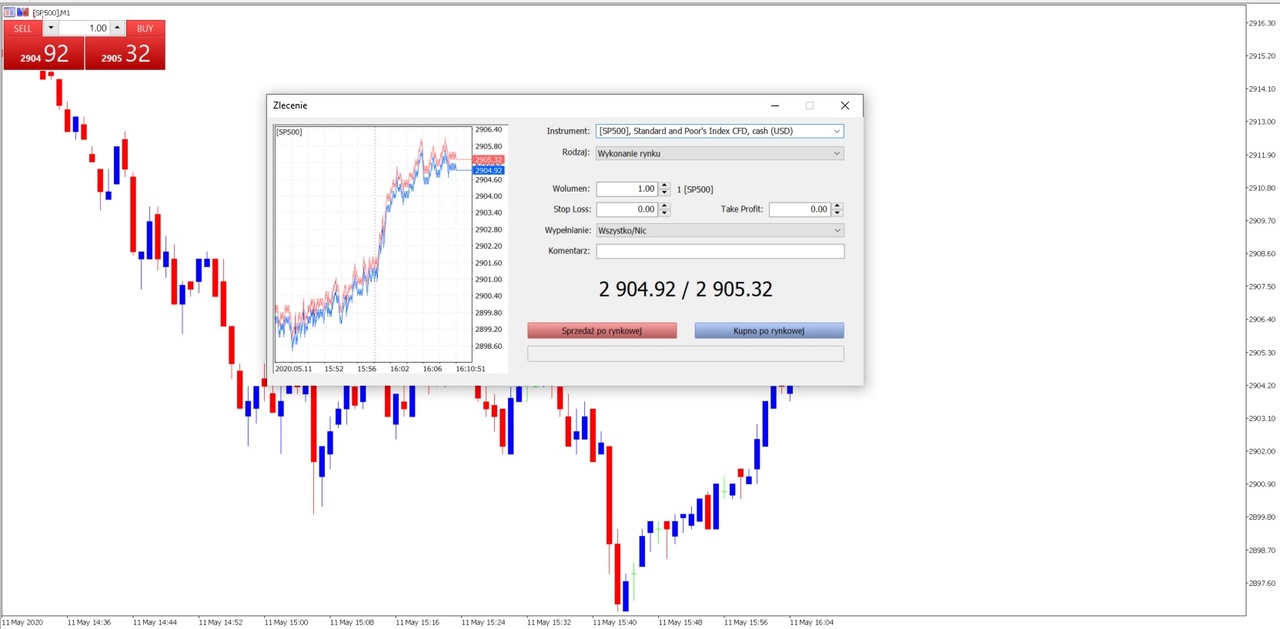Decrease Take Profit with the down arrow
The height and width of the screenshot is (629, 1280).
pyautogui.click(x=838, y=213)
